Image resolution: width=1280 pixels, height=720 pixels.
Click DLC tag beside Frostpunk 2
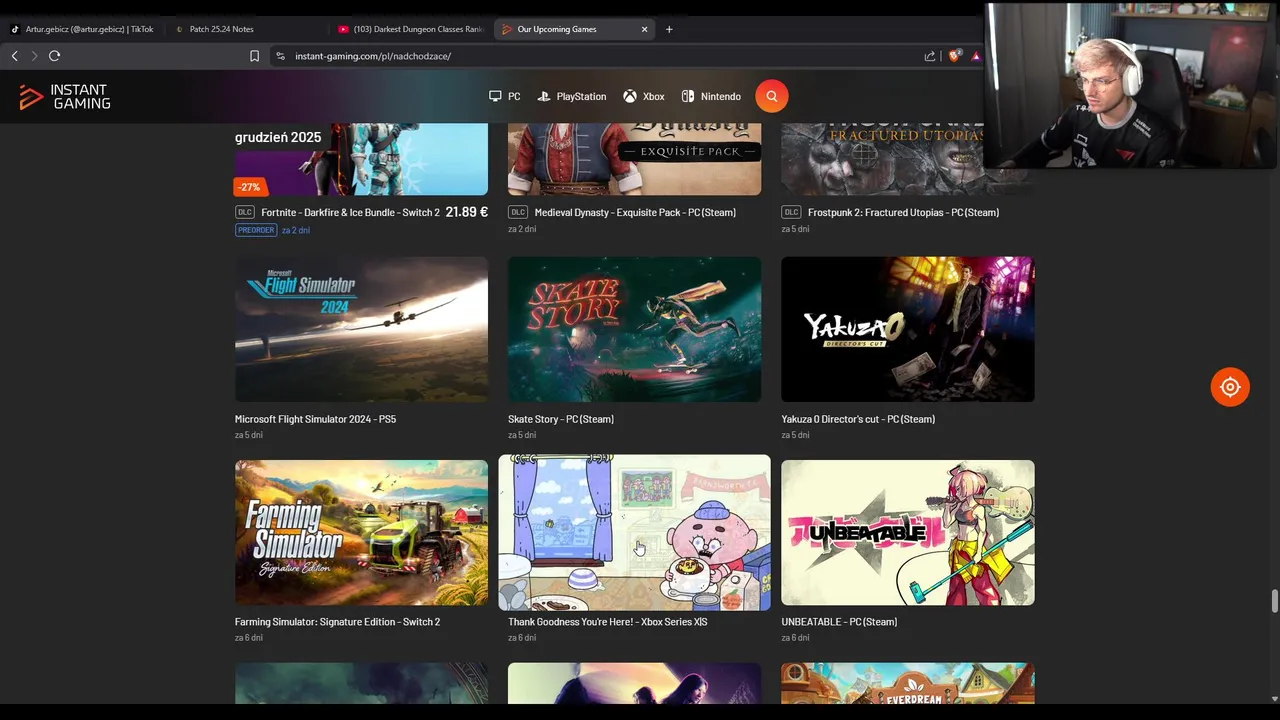[791, 212]
